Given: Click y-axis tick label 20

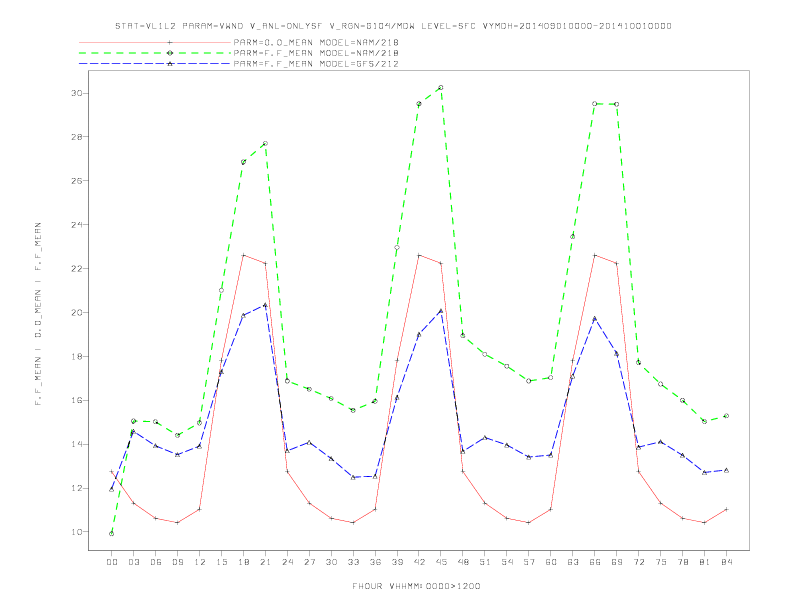Looking at the screenshot, I should pos(77,313).
